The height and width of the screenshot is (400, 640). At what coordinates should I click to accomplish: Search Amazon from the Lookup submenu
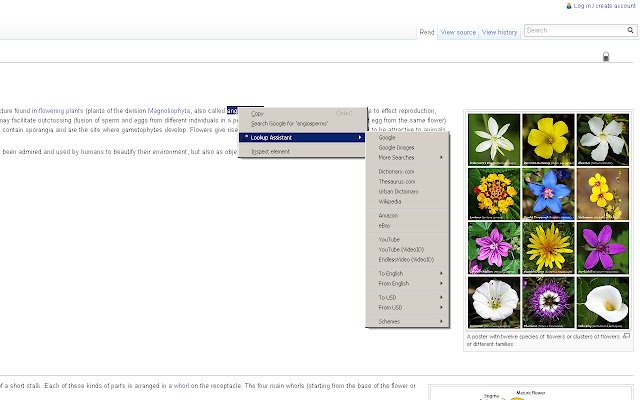[407, 216]
